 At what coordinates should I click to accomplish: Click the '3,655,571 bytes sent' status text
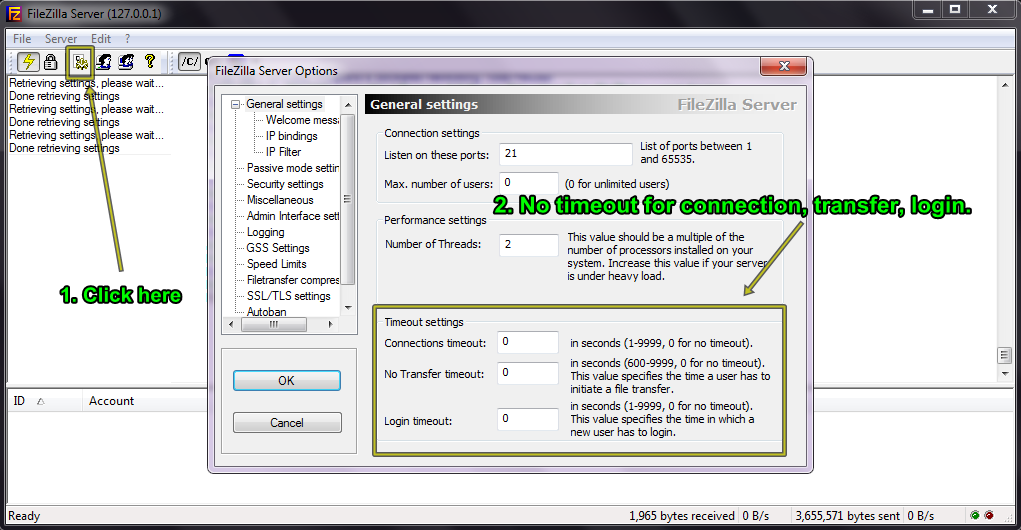click(x=847, y=516)
